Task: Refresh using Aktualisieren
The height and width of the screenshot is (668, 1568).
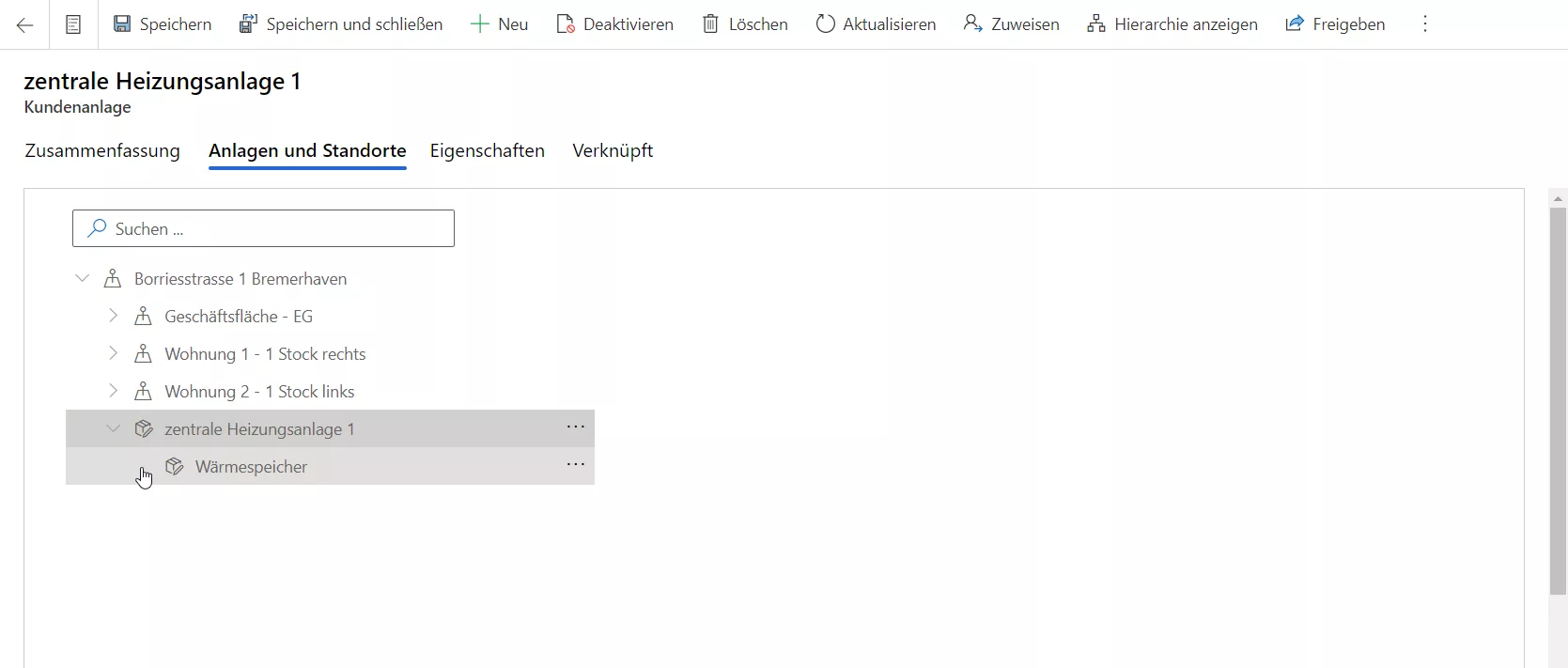Action: [876, 24]
